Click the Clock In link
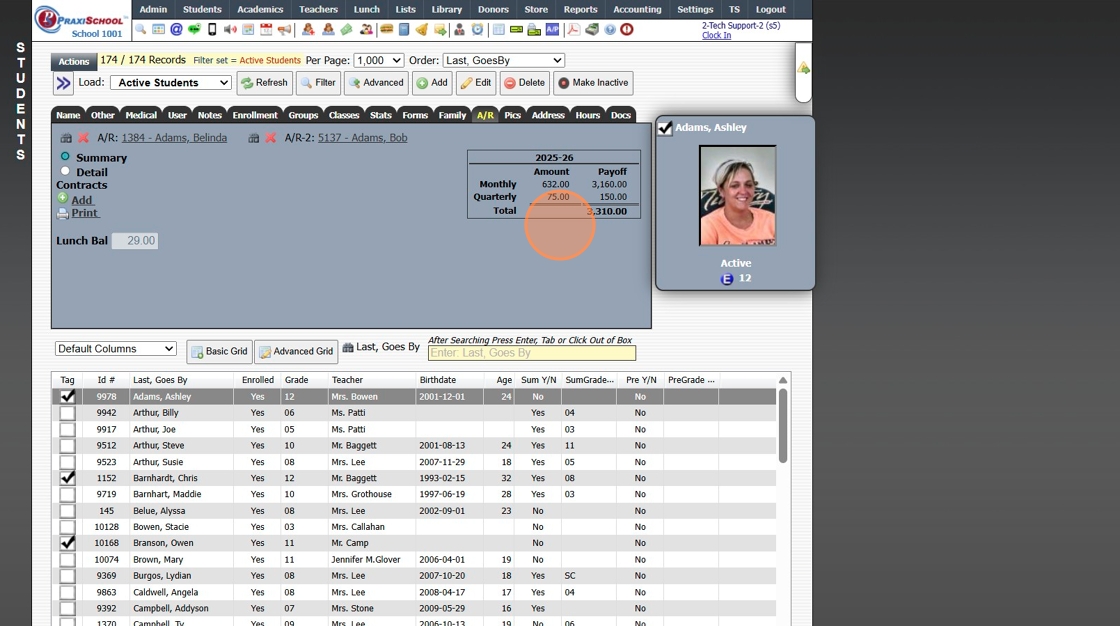This screenshot has height=626, width=1120. click(x=716, y=35)
